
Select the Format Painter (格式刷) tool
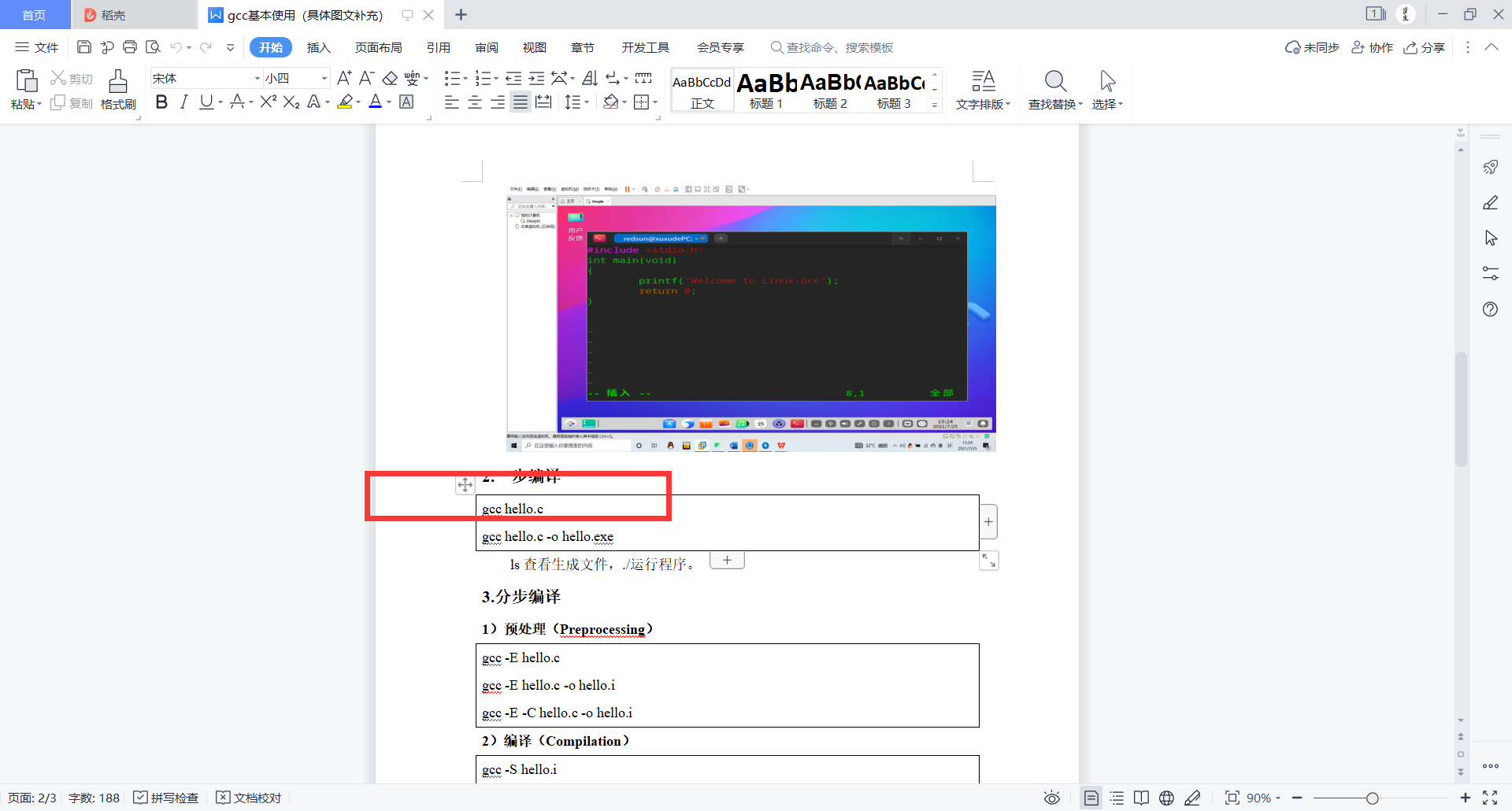[x=118, y=90]
